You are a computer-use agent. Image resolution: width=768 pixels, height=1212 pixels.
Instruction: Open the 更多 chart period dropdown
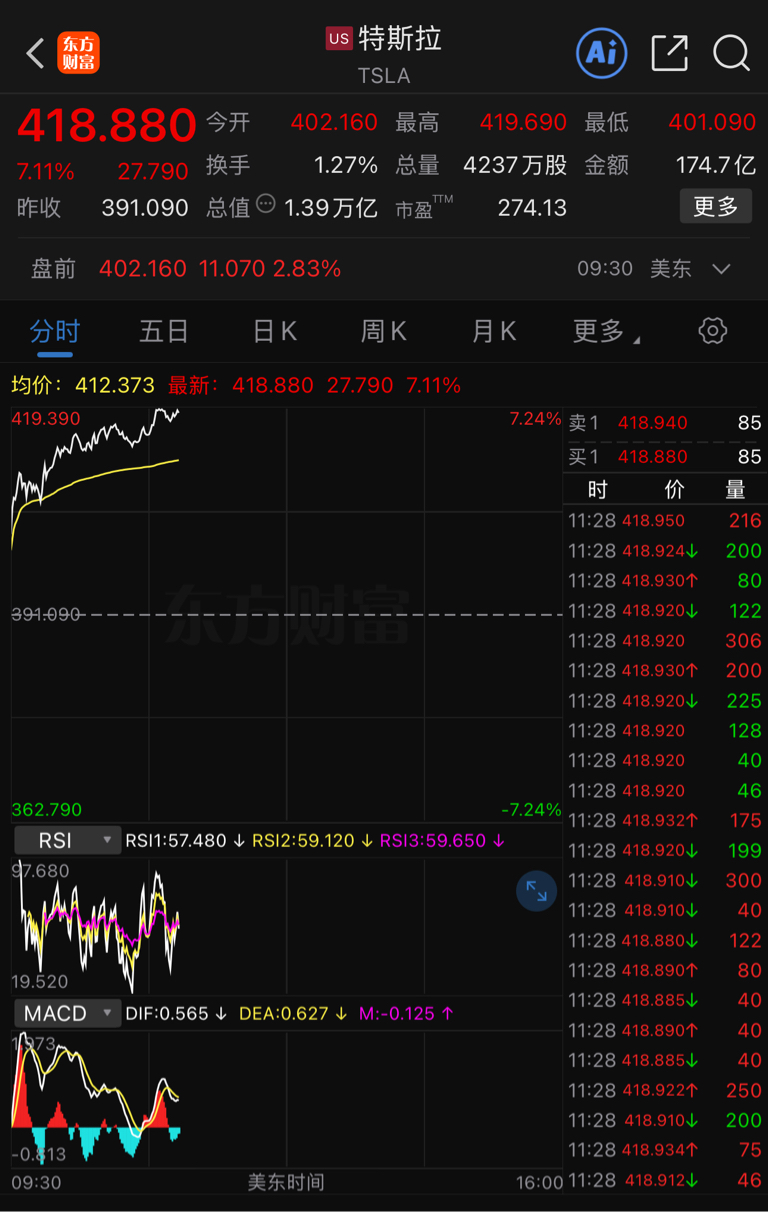point(606,331)
